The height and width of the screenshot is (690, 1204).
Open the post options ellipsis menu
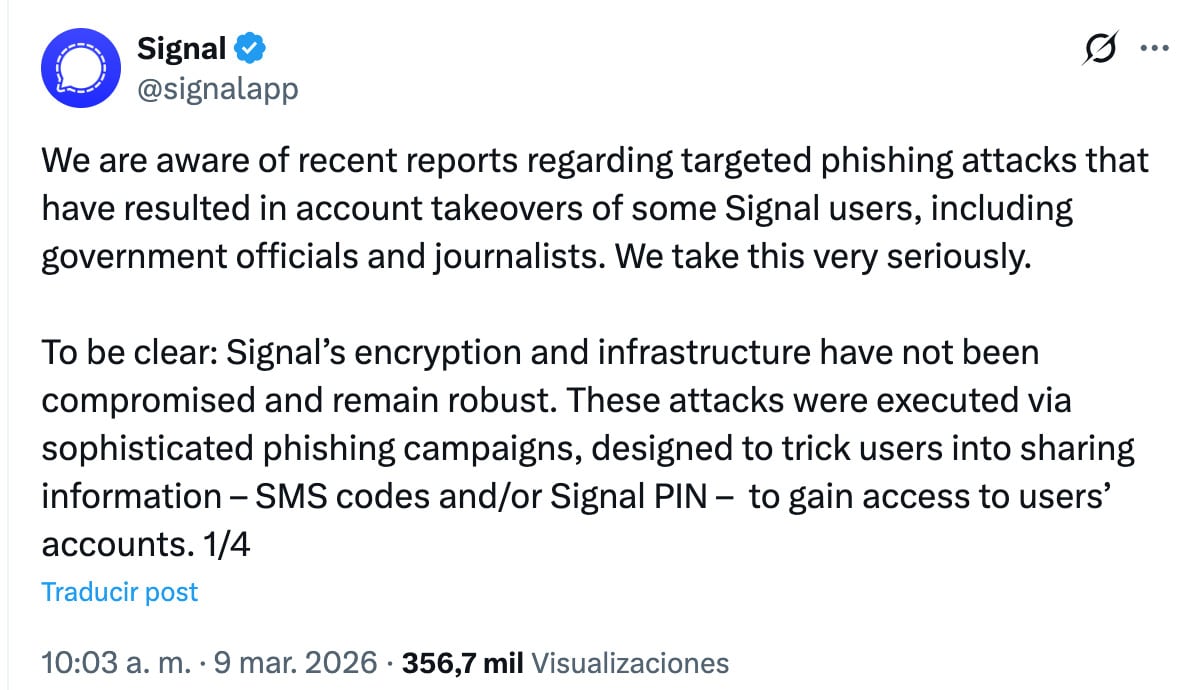[1155, 48]
